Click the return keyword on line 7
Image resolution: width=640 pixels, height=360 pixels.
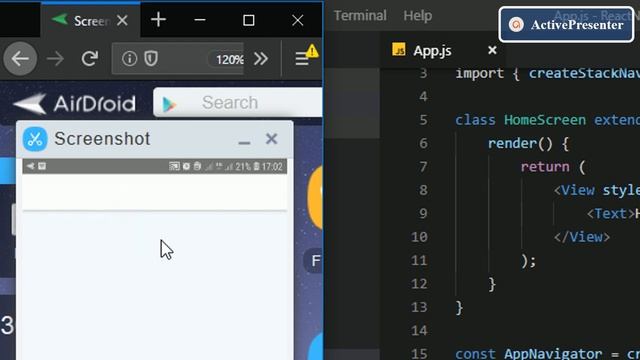545,167
